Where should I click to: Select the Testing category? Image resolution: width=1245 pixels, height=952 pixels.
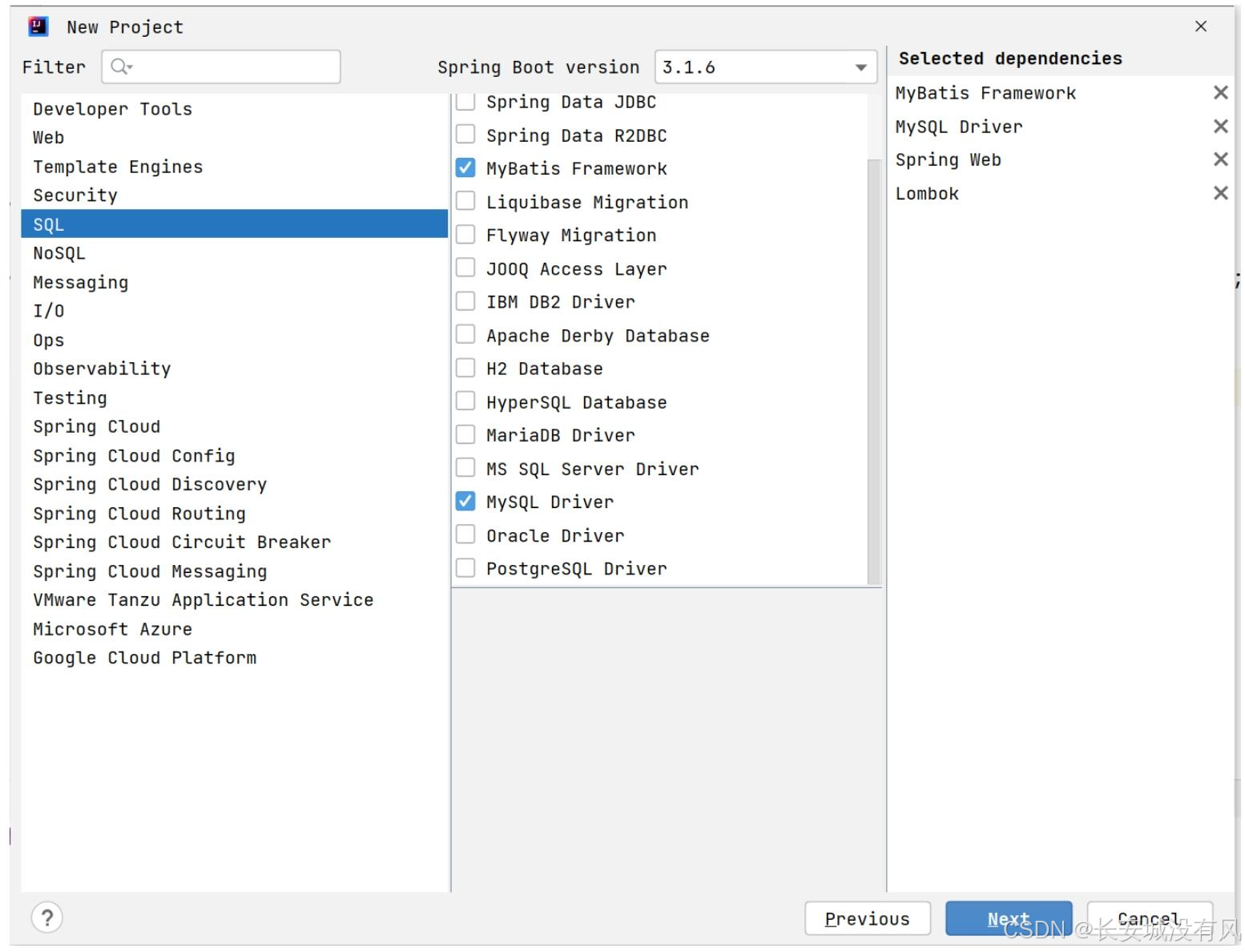(x=234, y=397)
